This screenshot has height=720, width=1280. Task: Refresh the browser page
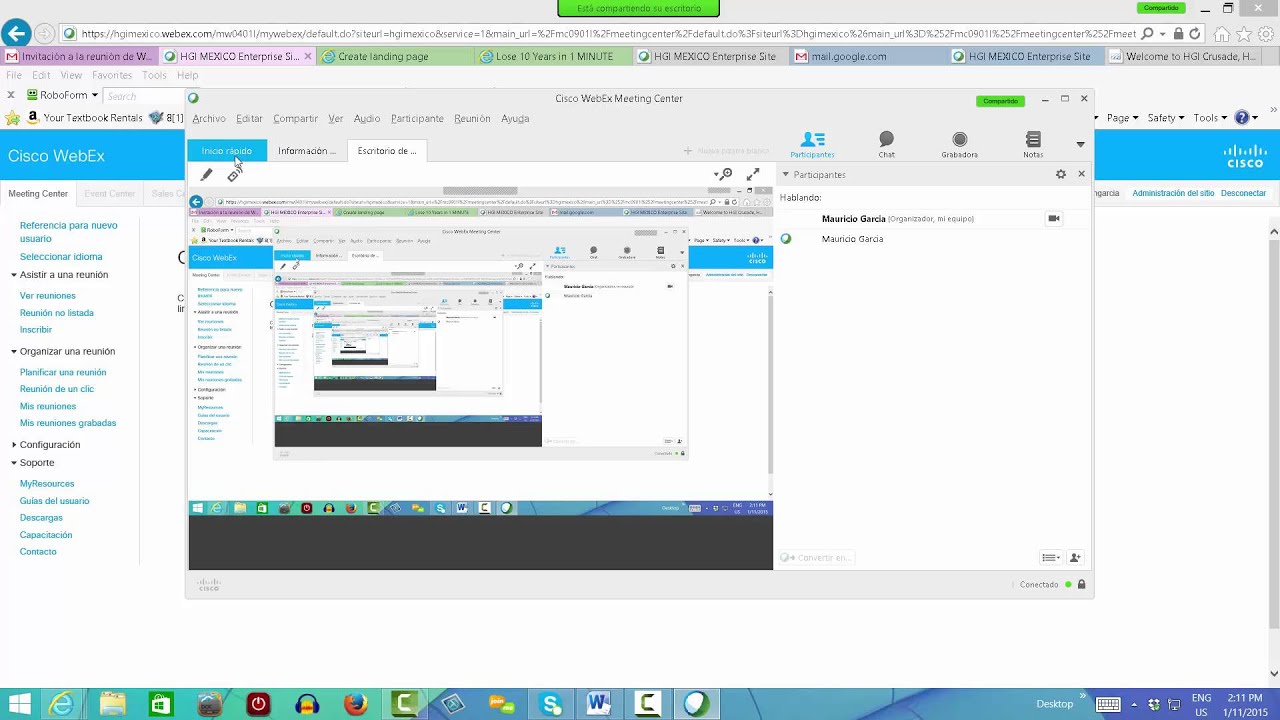coord(1195,33)
